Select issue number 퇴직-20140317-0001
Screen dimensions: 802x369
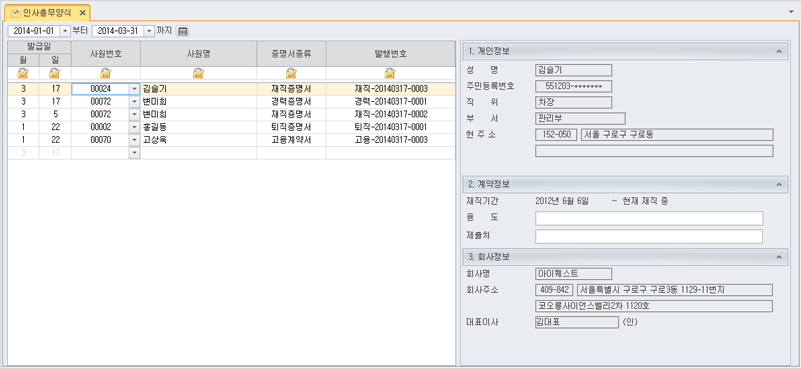390,127
